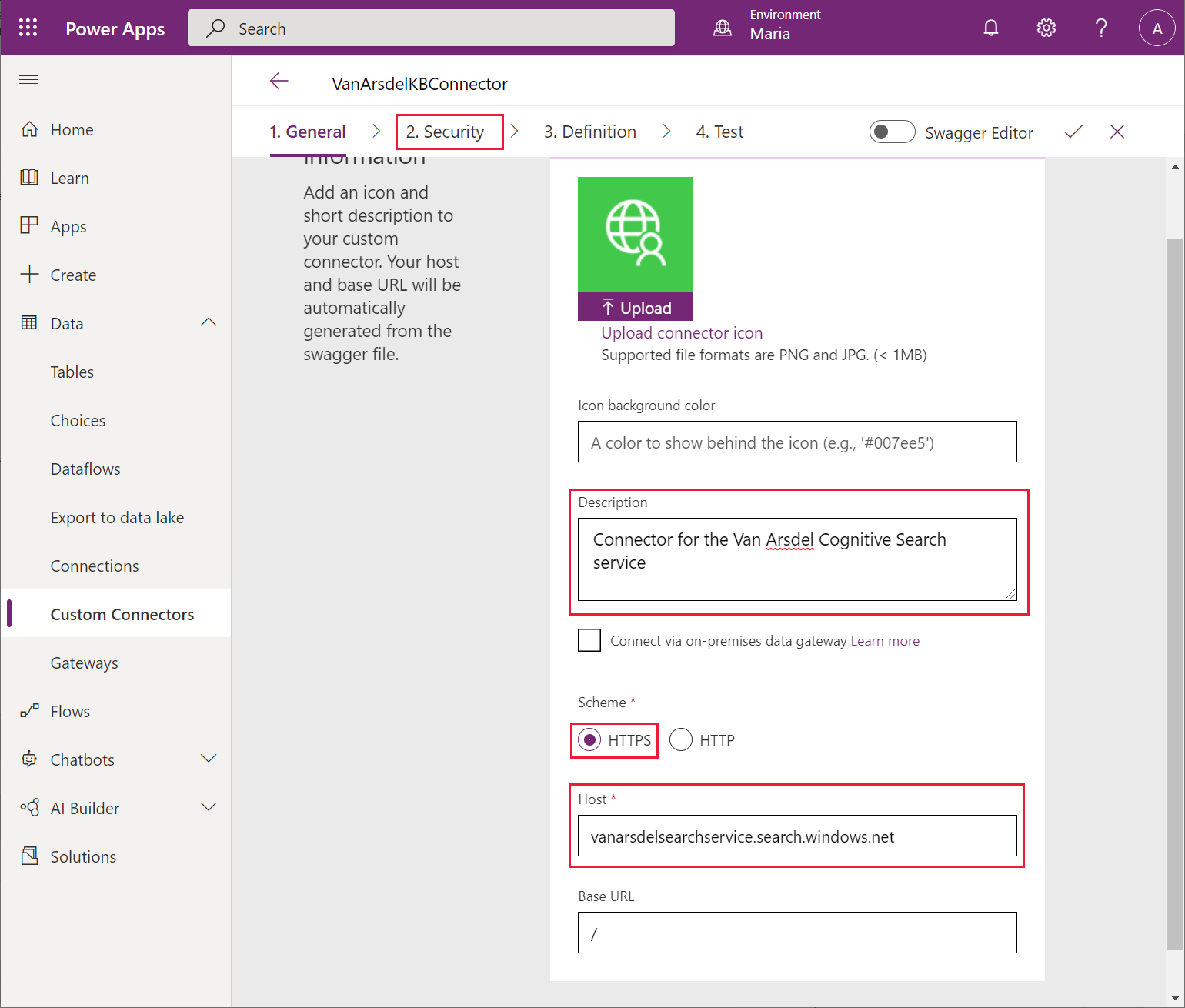
Task: Open the app launcher waffle icon
Action: point(28,28)
